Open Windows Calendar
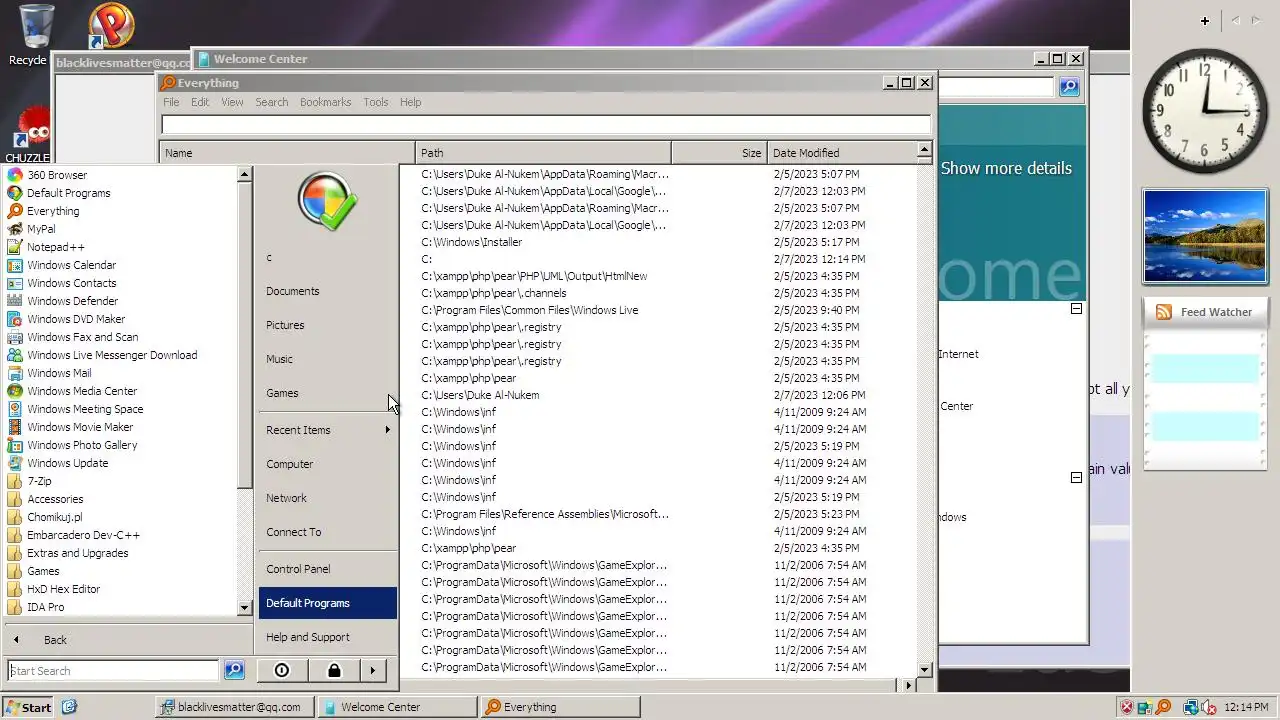The height and width of the screenshot is (720, 1280). point(71,265)
